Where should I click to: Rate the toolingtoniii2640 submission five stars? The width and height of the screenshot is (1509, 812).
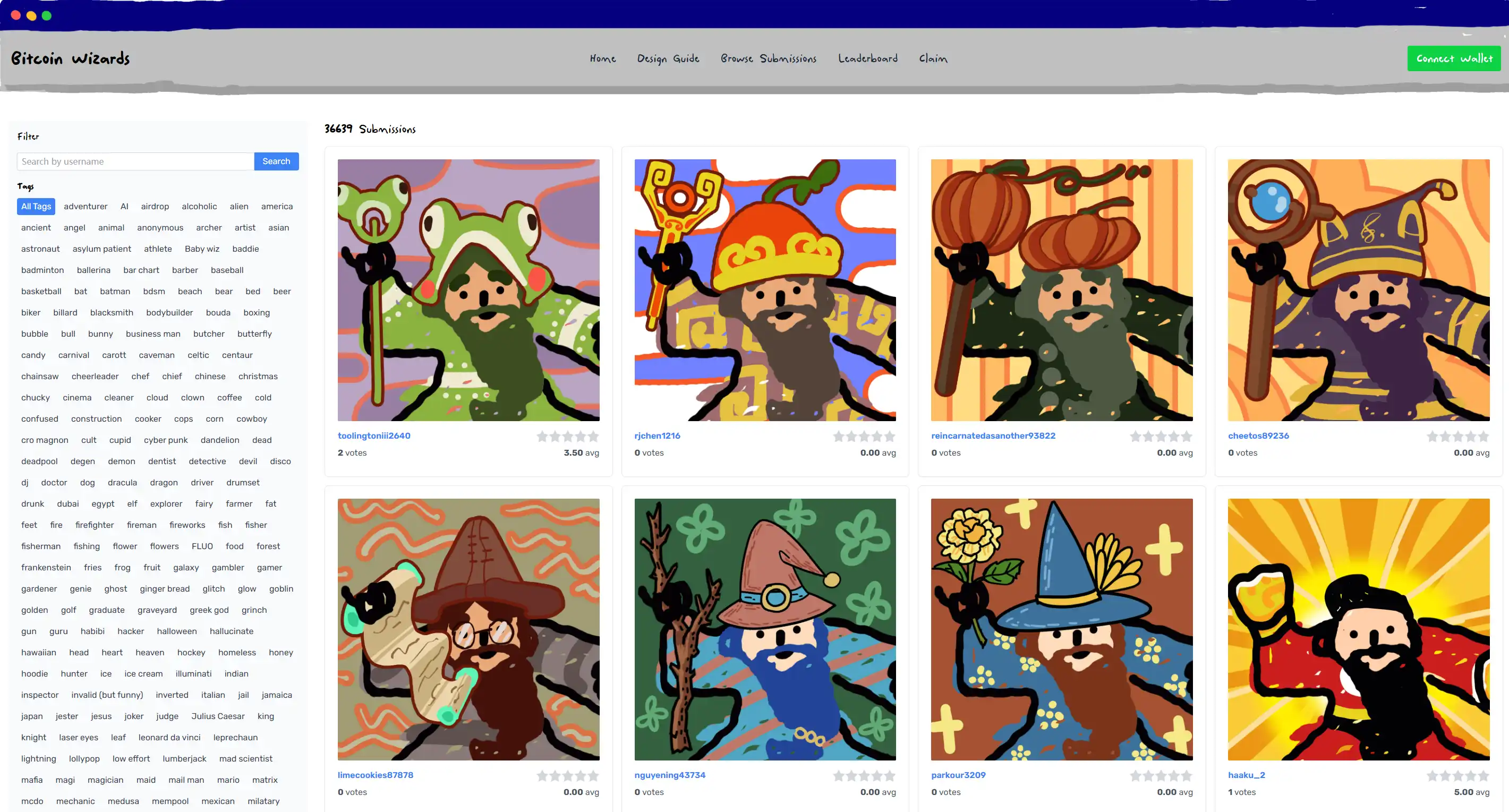593,437
